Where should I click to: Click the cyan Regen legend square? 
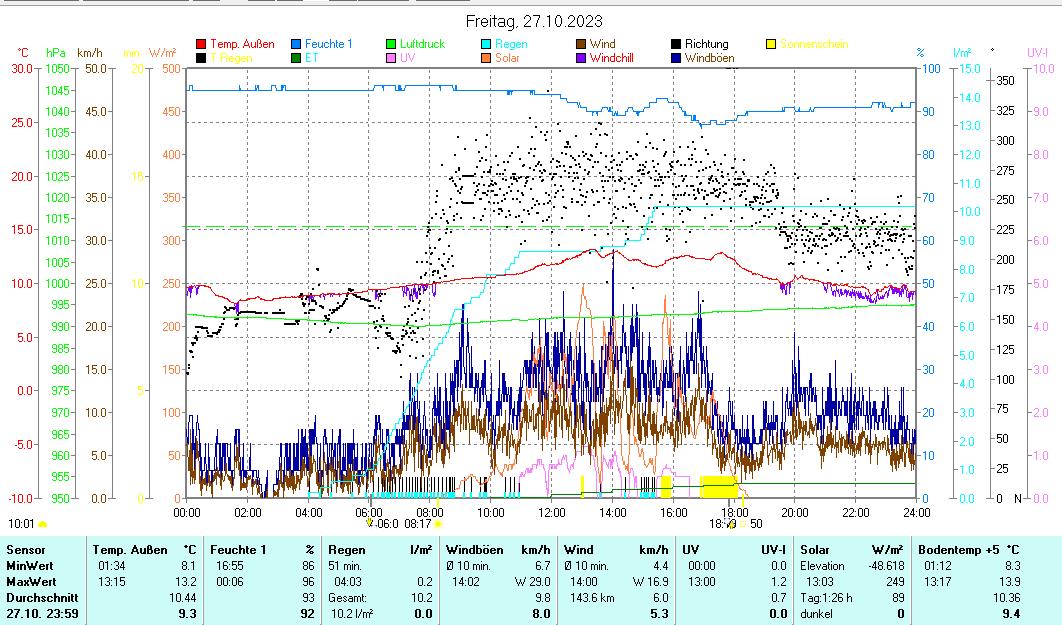(486, 44)
